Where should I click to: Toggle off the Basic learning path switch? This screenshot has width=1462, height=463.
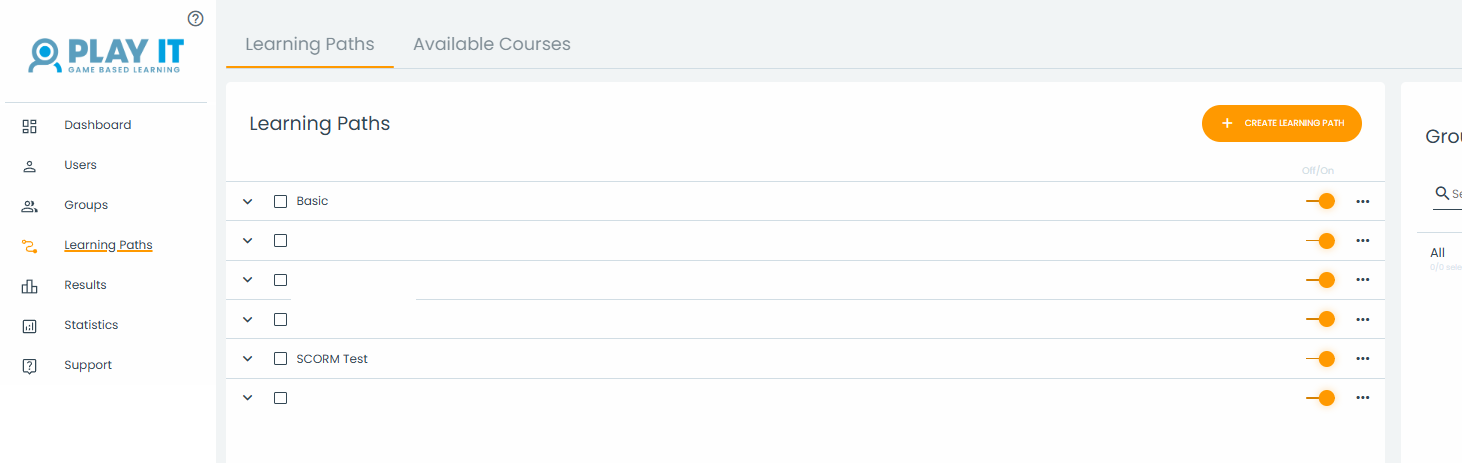pos(1320,201)
